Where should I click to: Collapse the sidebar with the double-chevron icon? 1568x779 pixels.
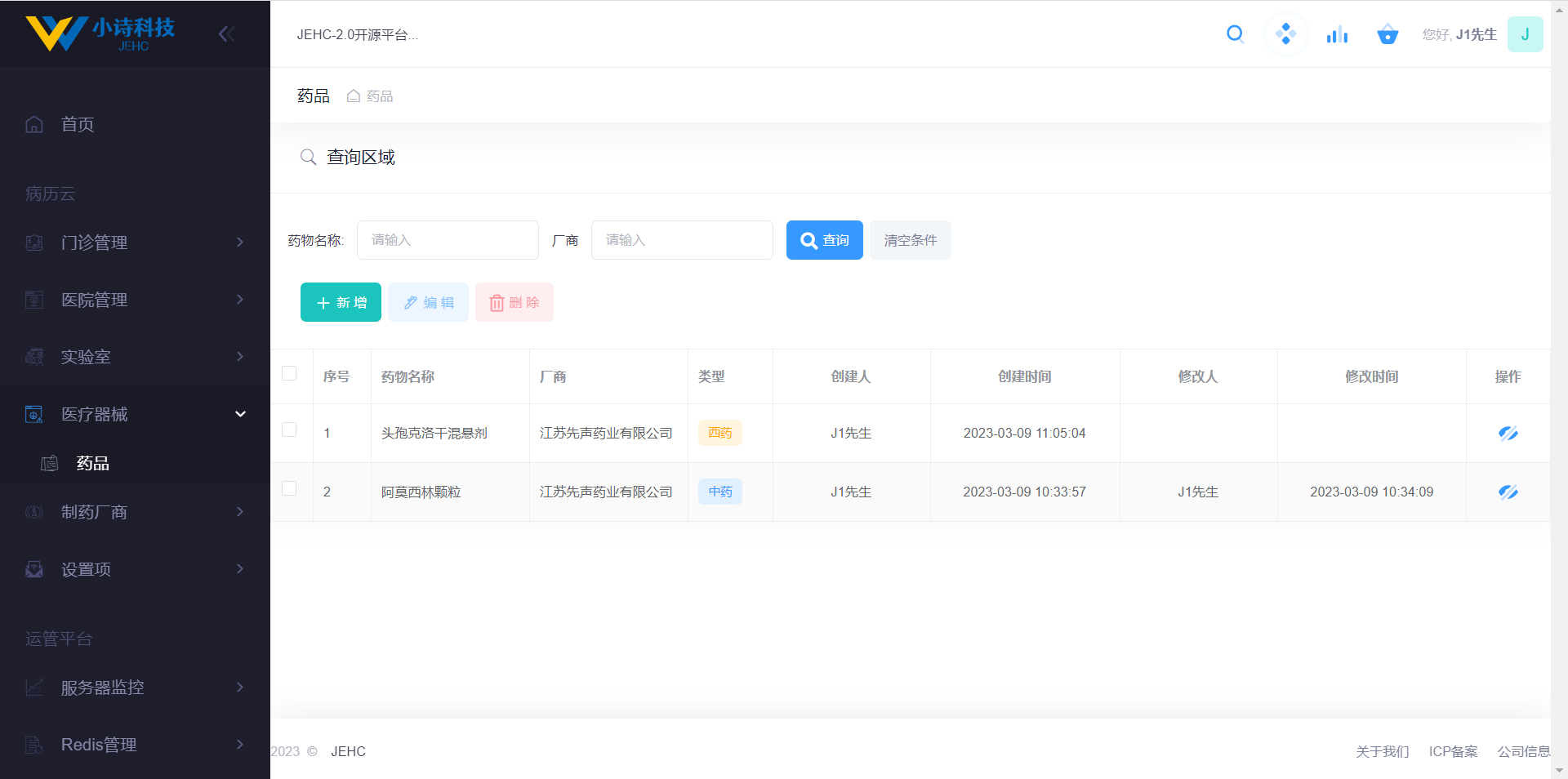[x=227, y=33]
